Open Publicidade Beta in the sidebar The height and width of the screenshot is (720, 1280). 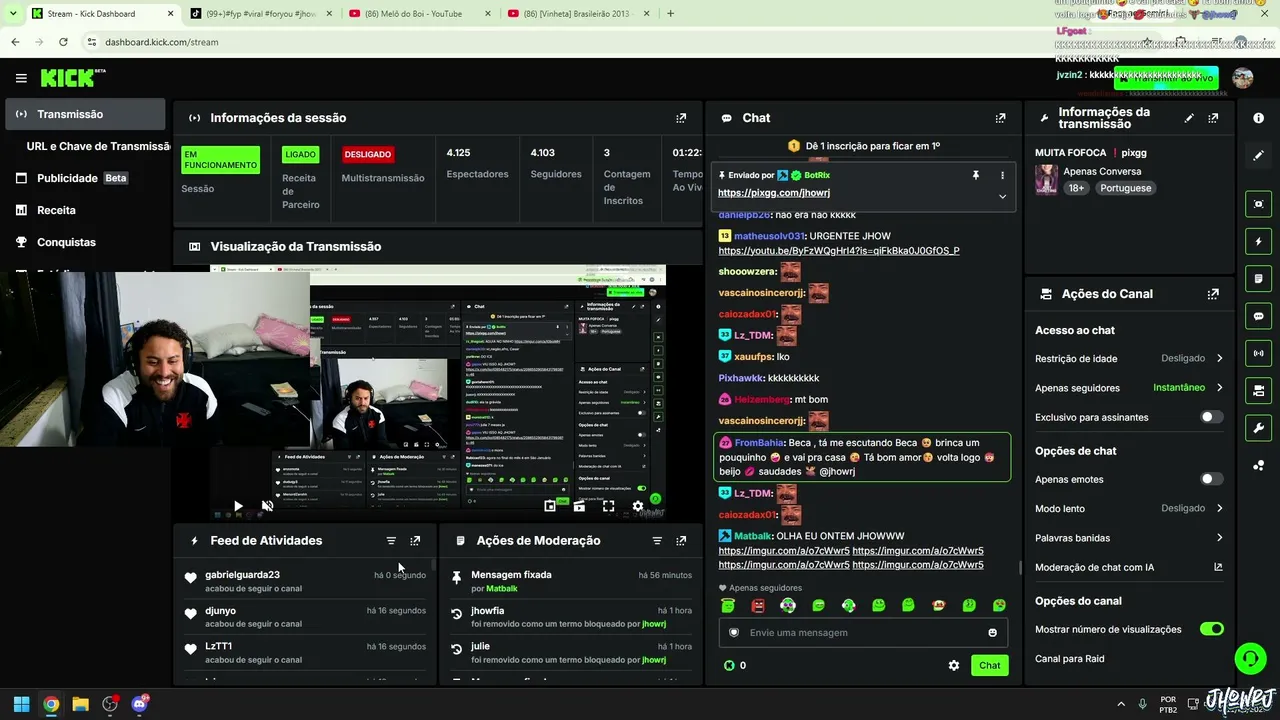85,178
